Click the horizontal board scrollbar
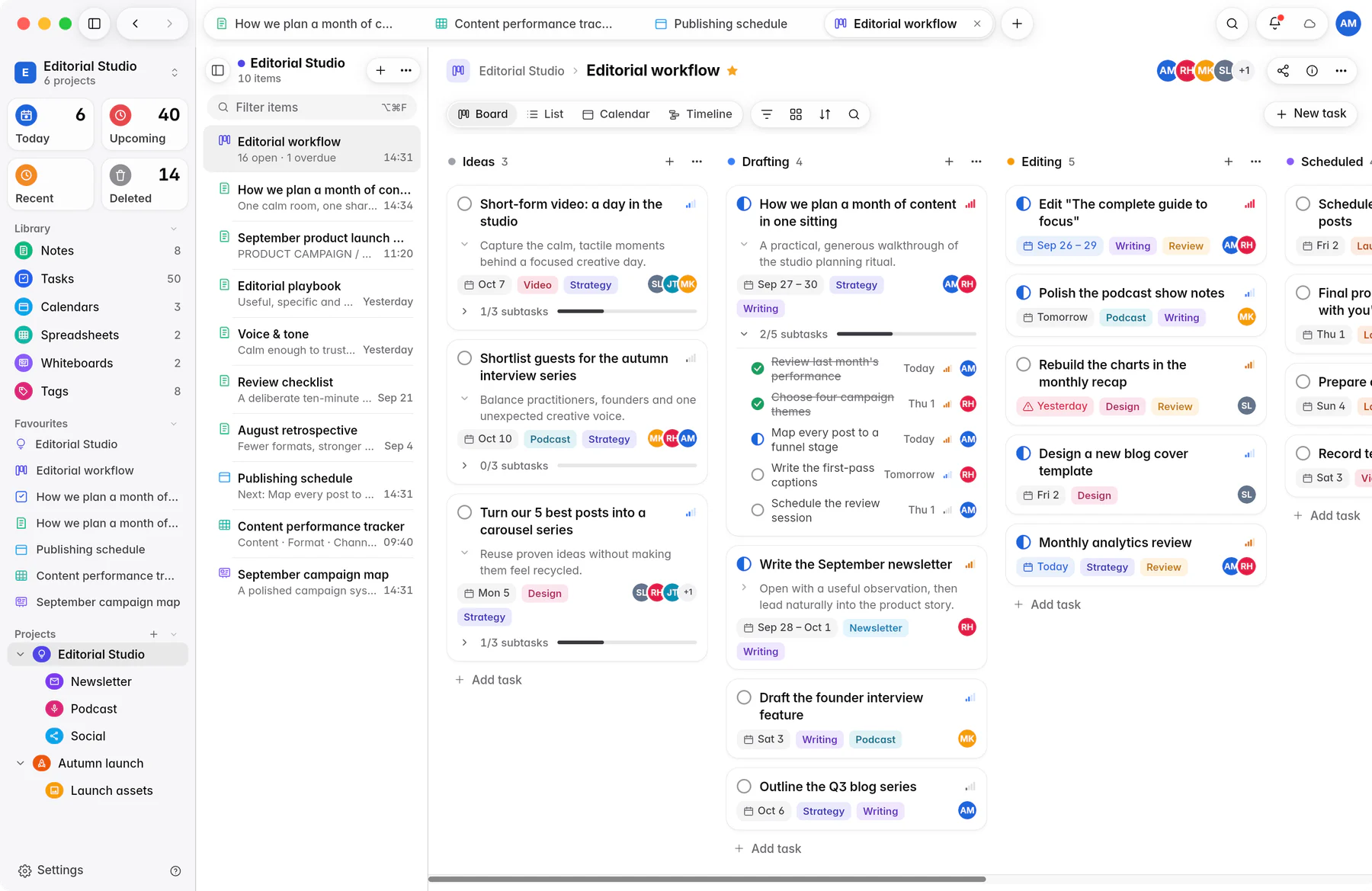 tap(707, 880)
